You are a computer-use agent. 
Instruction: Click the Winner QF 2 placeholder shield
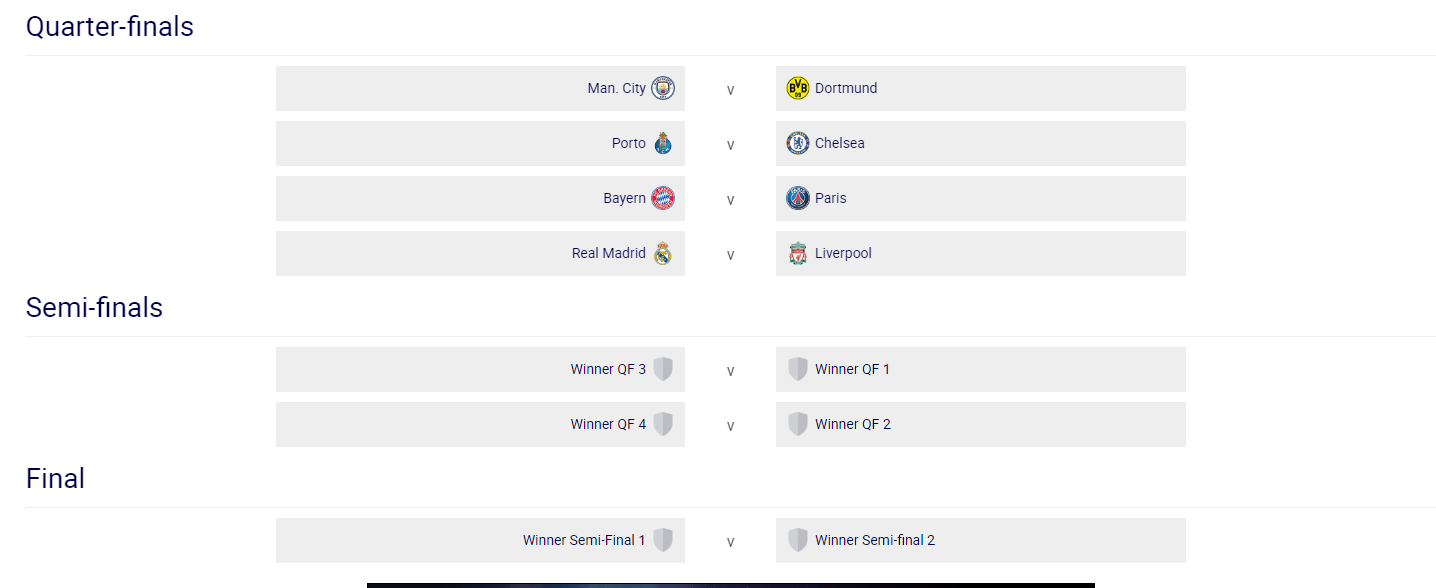pyautogui.click(x=797, y=424)
